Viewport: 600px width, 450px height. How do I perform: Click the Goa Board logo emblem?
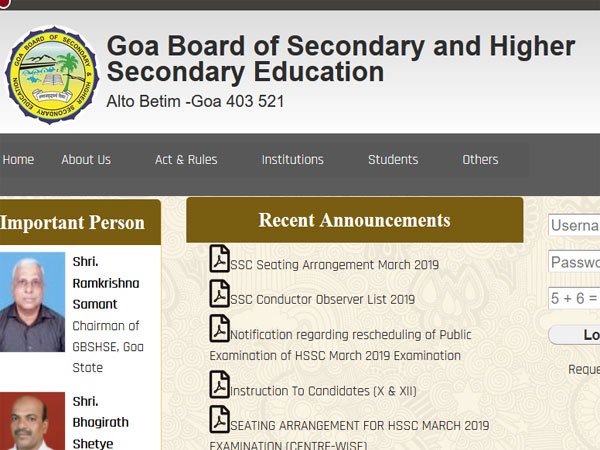point(52,74)
